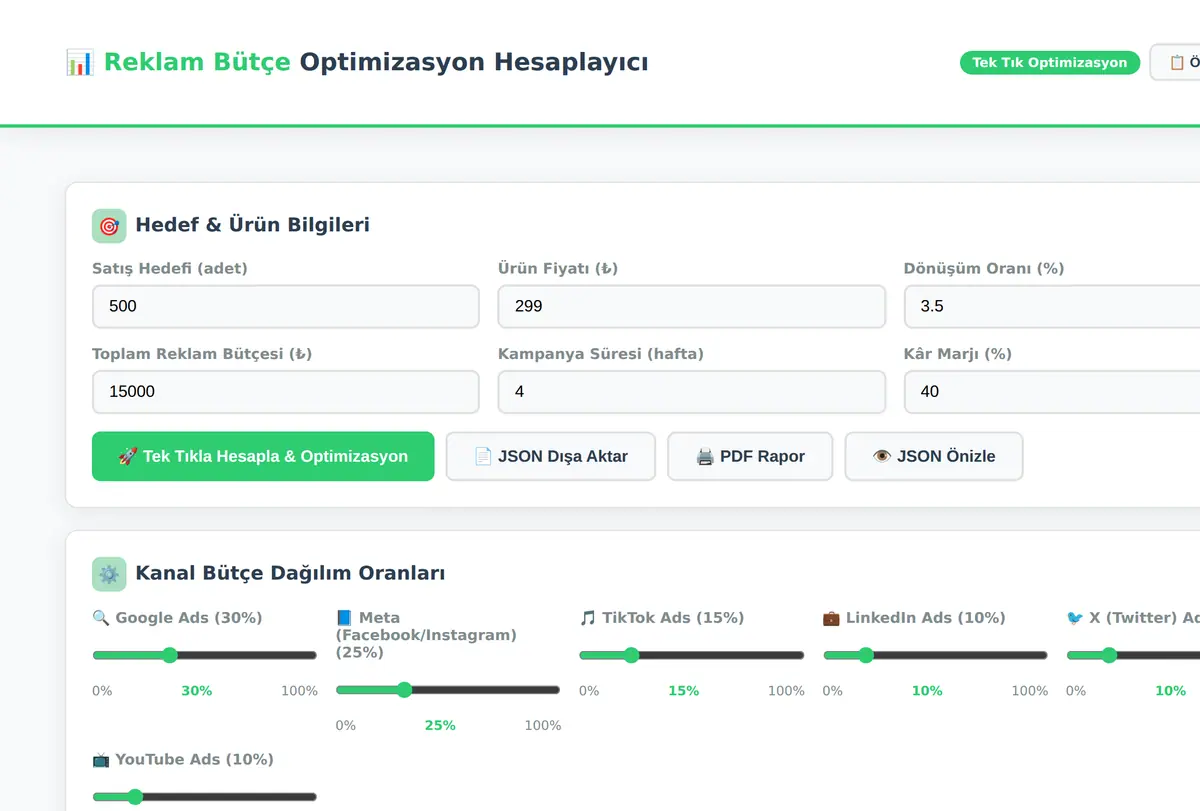This screenshot has width=1200, height=811.
Task: Focus the Satış Hedefi (adet) field
Action: [x=286, y=306]
